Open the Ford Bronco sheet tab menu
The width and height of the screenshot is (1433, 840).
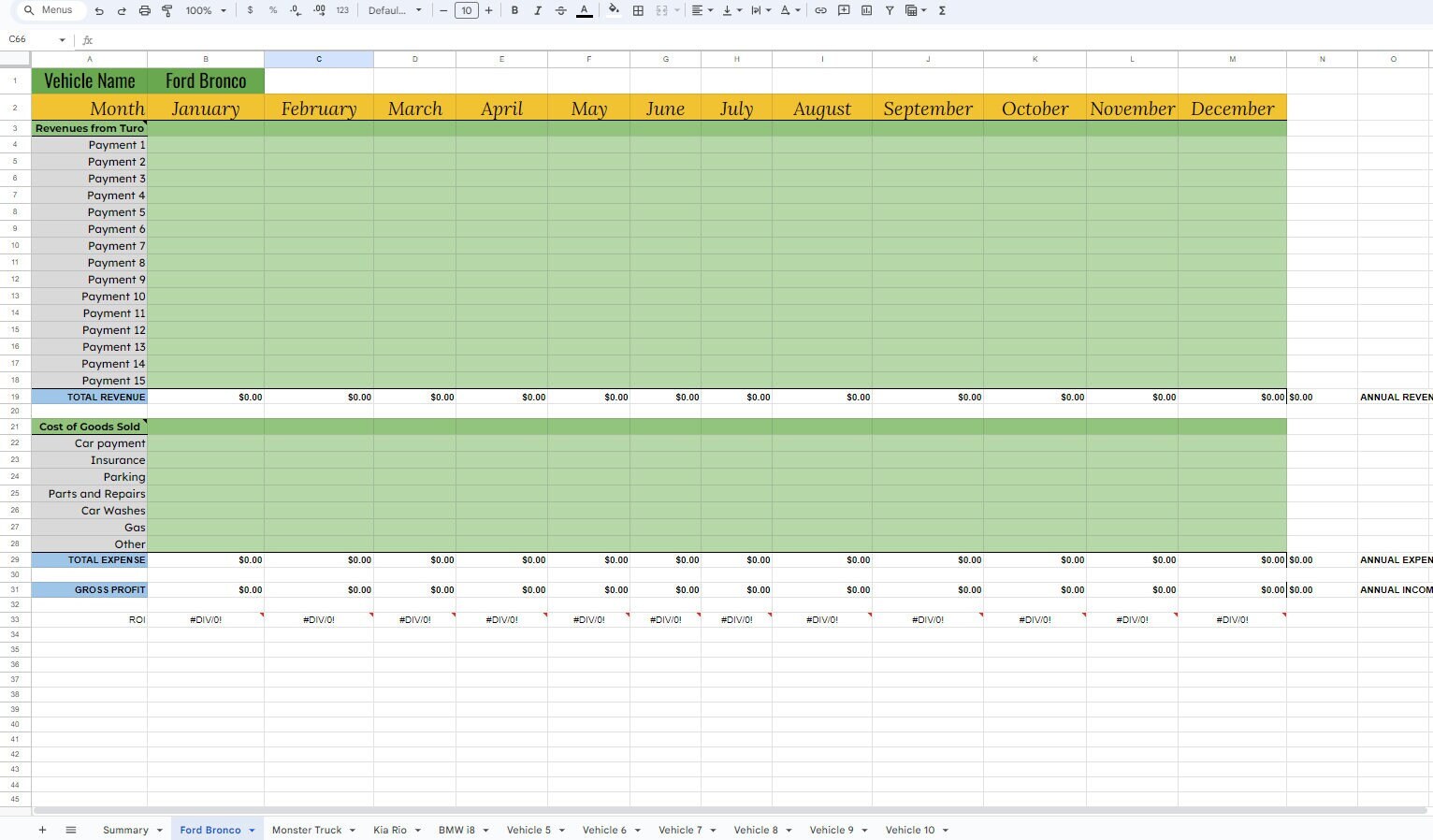pos(251,830)
